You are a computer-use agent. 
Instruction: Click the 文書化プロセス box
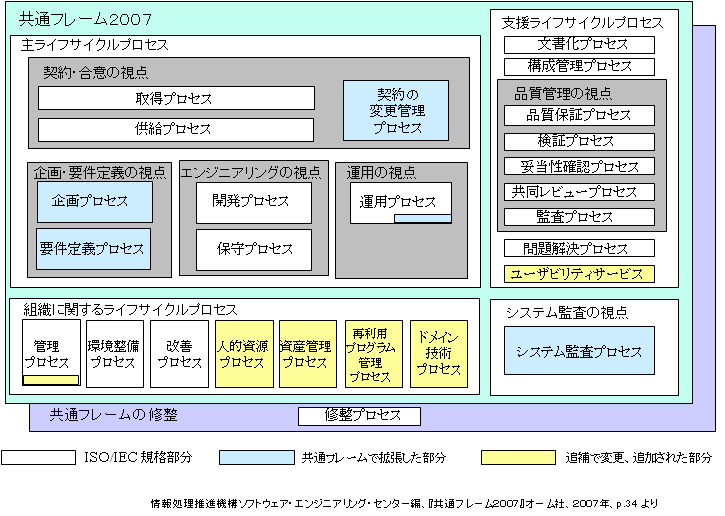pos(579,45)
